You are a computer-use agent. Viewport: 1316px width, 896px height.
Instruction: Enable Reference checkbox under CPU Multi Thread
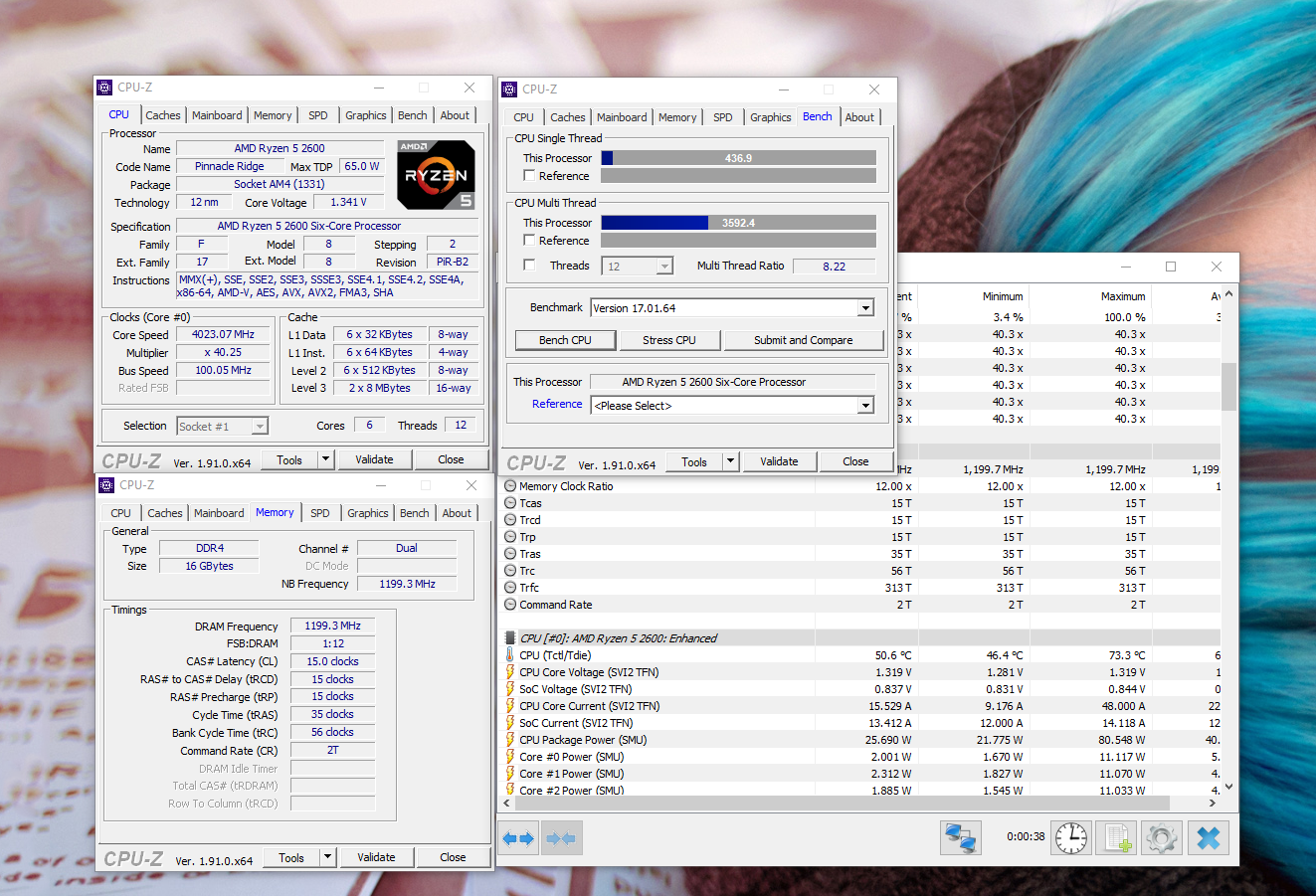click(x=529, y=241)
